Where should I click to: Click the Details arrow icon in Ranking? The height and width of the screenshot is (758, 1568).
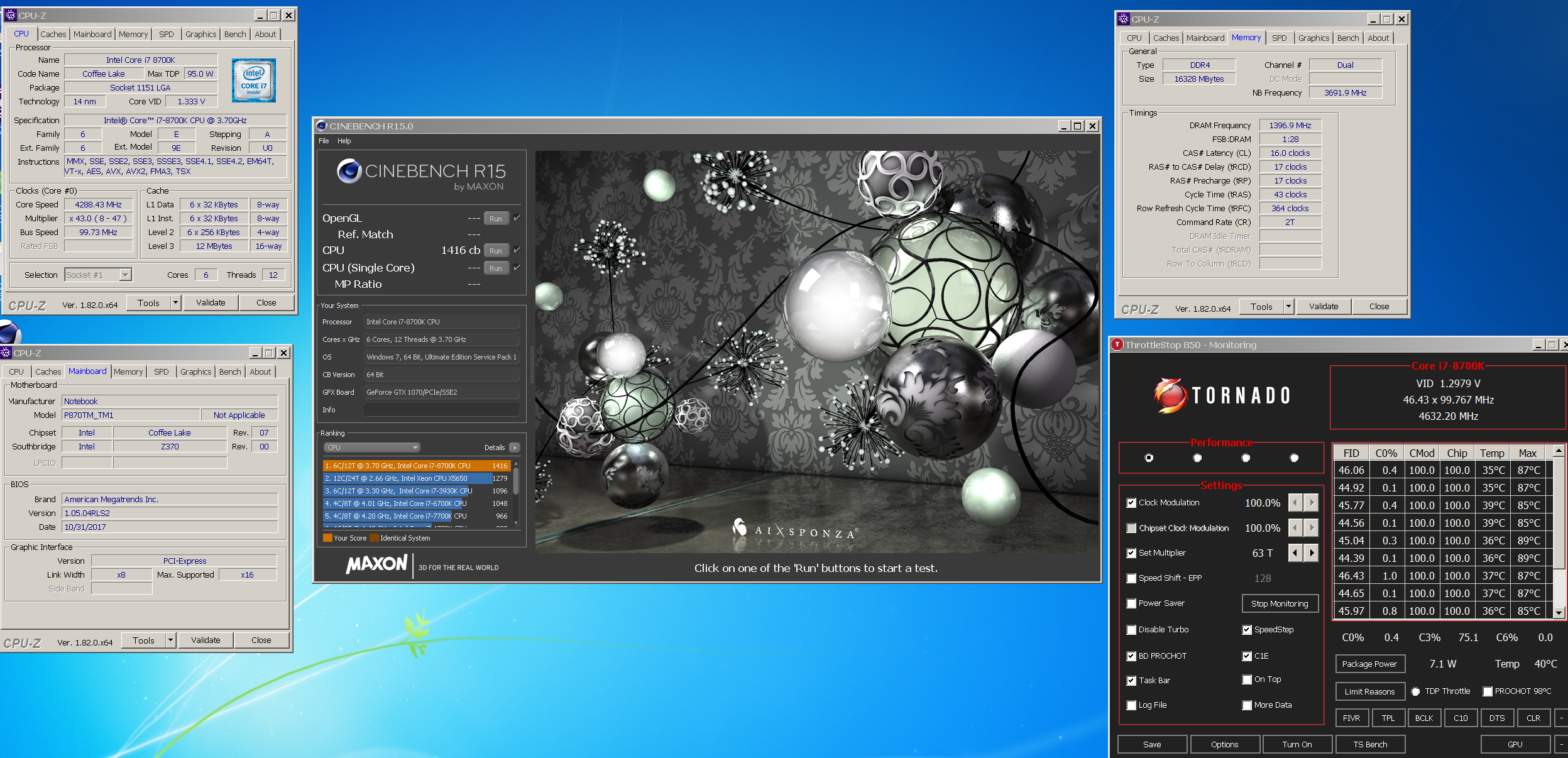[x=515, y=448]
